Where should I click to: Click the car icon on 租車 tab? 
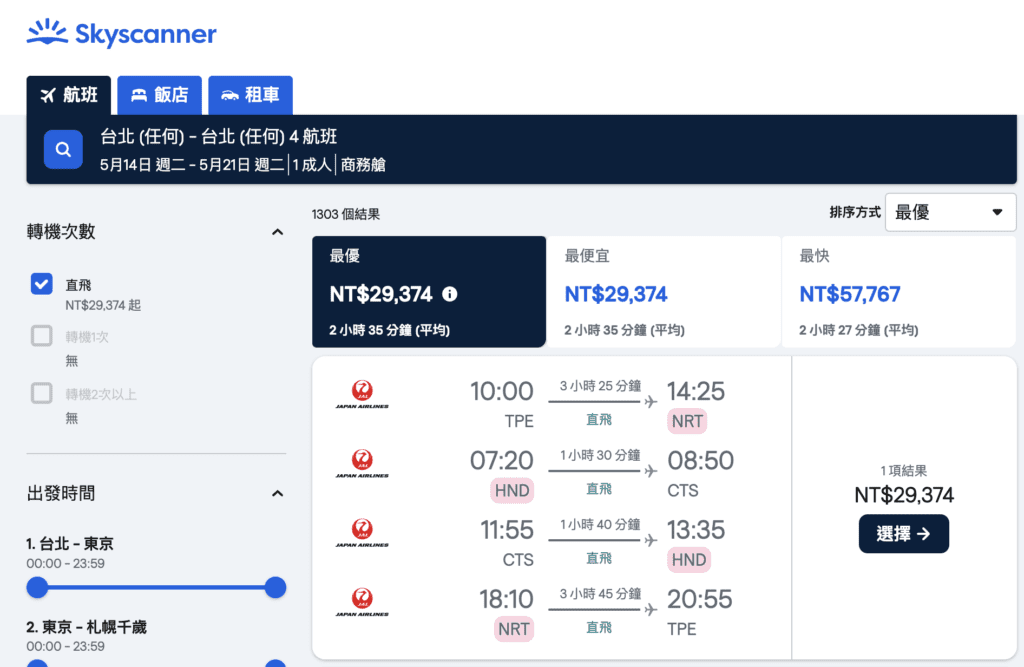point(230,95)
